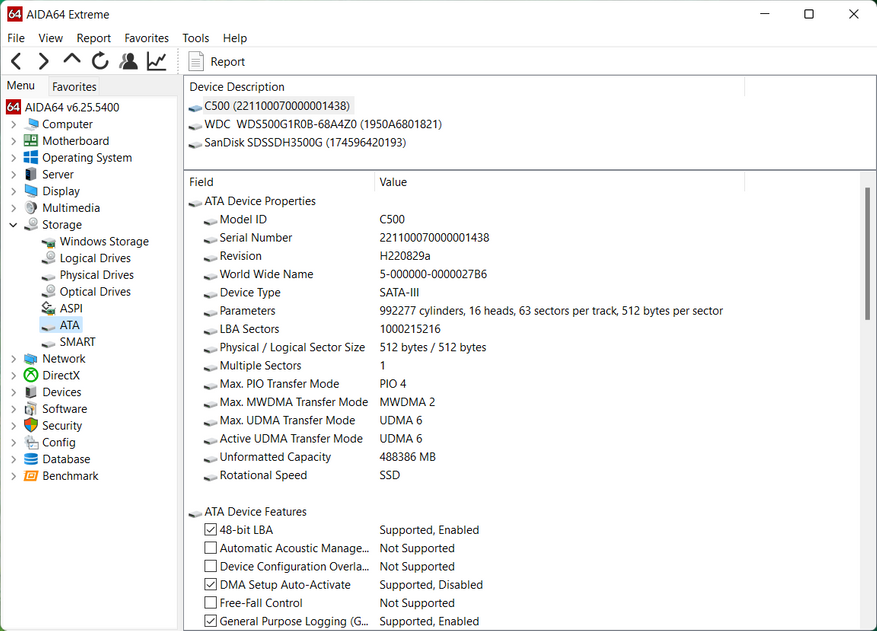Go up one level with Up arrow
This screenshot has width=877, height=631.
pyautogui.click(x=71, y=61)
